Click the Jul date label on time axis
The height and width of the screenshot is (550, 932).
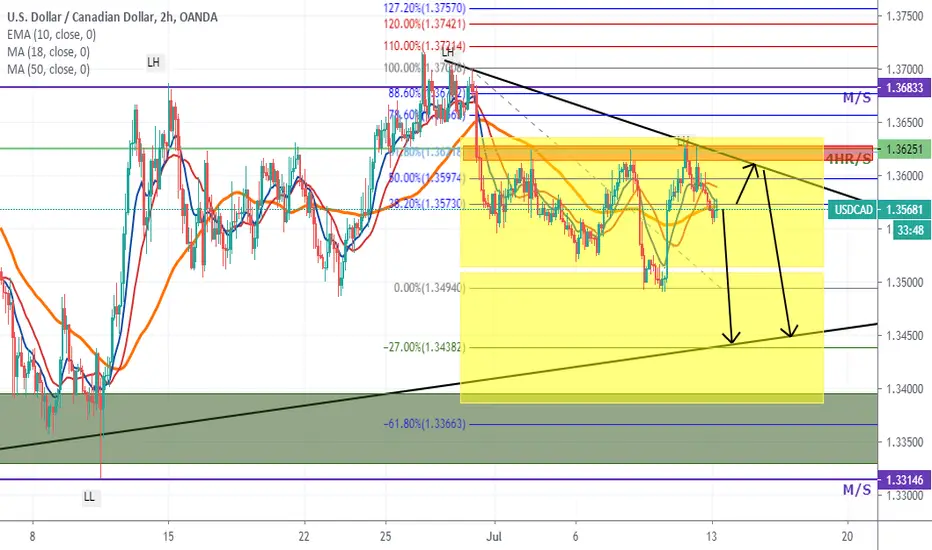(x=494, y=536)
